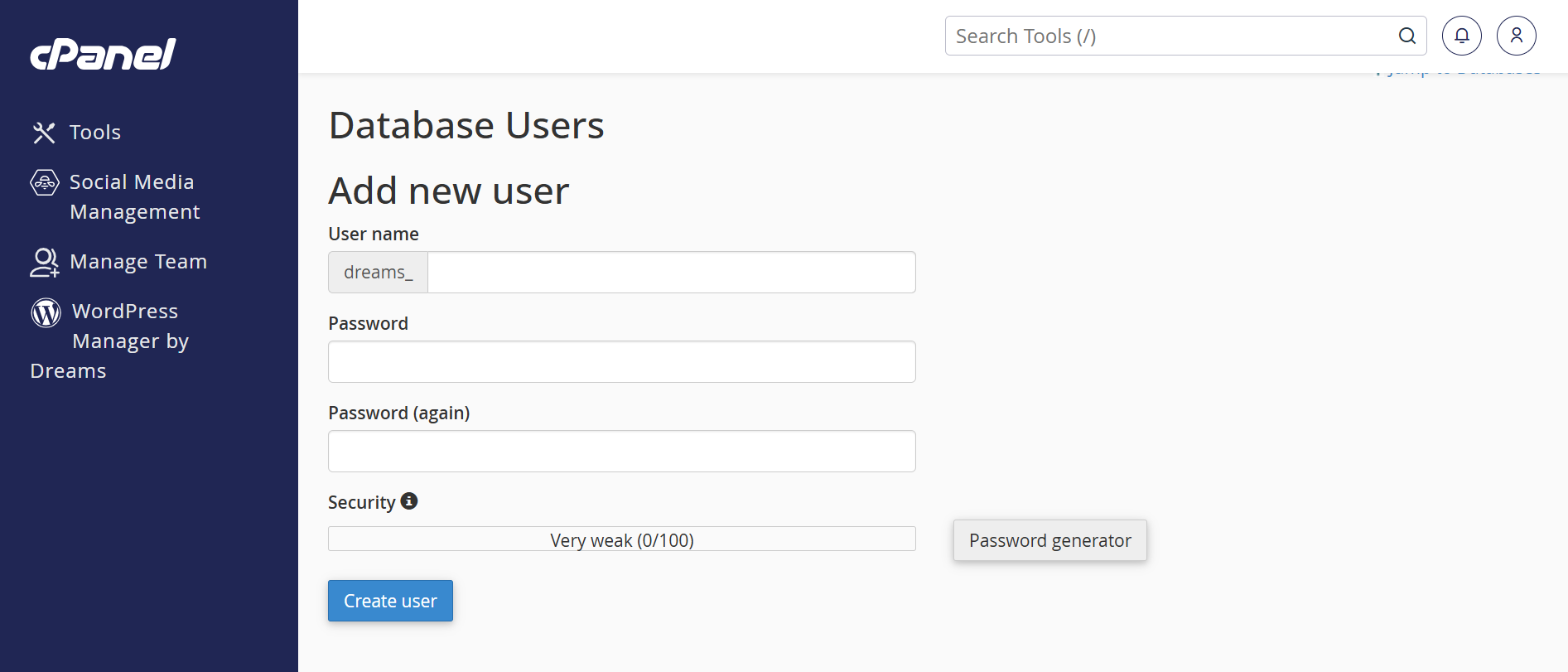Open Tools from the sidebar menu

95,133
